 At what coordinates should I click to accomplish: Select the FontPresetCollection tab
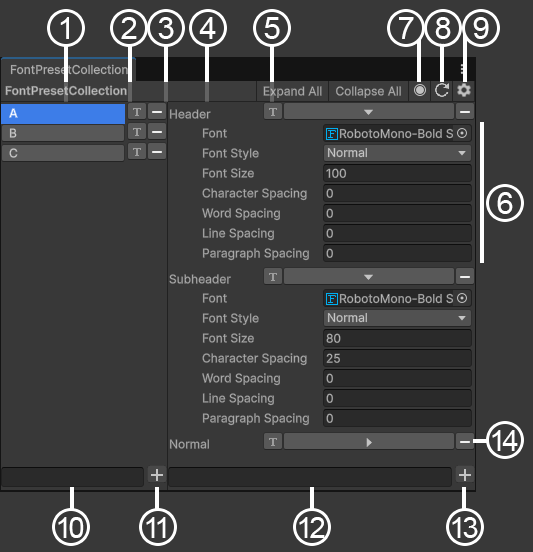pyautogui.click(x=69, y=70)
